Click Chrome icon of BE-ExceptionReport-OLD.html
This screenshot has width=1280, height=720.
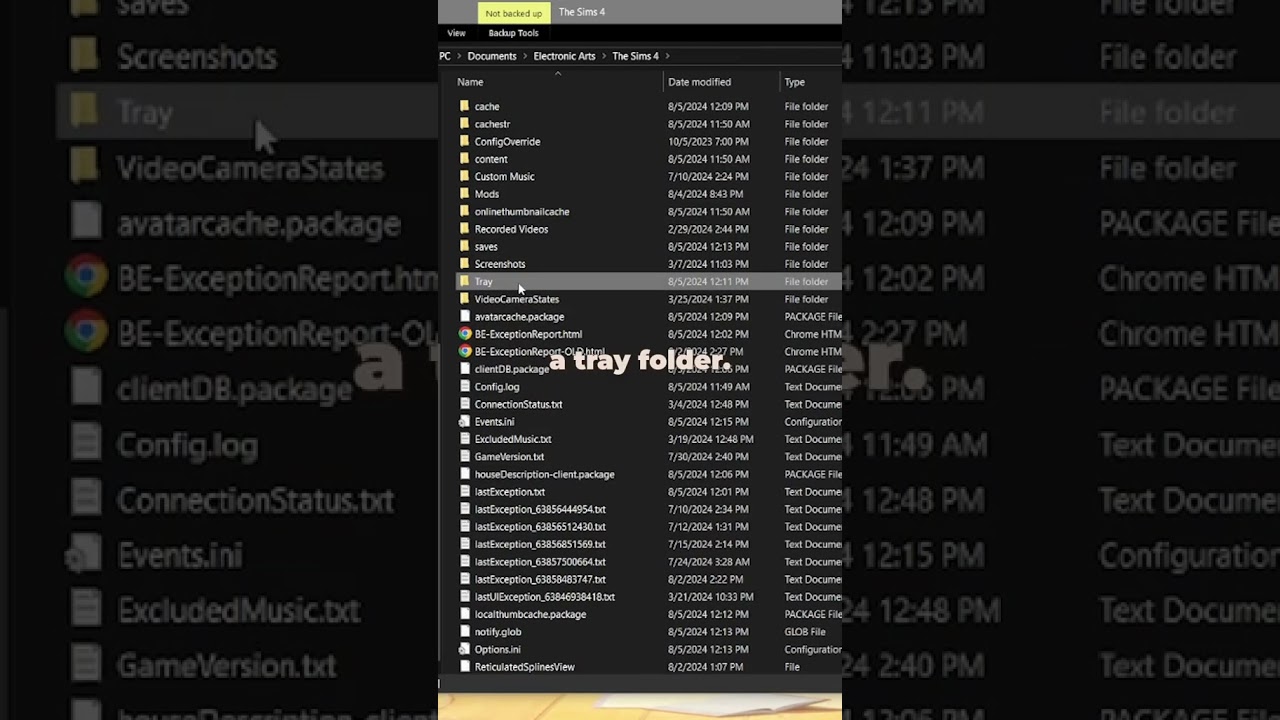465,351
